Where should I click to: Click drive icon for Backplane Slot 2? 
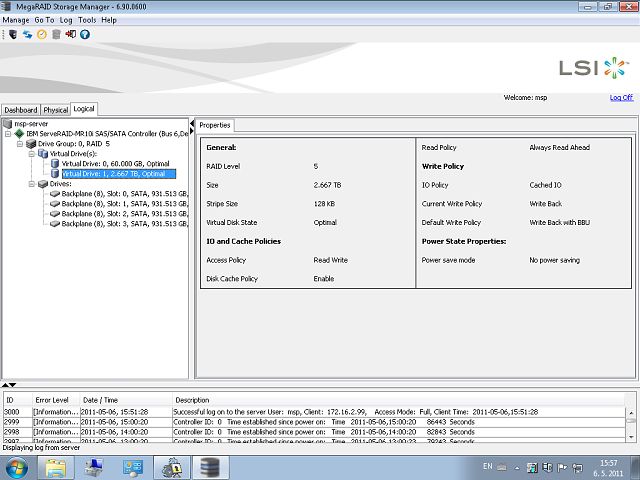tap(55, 214)
